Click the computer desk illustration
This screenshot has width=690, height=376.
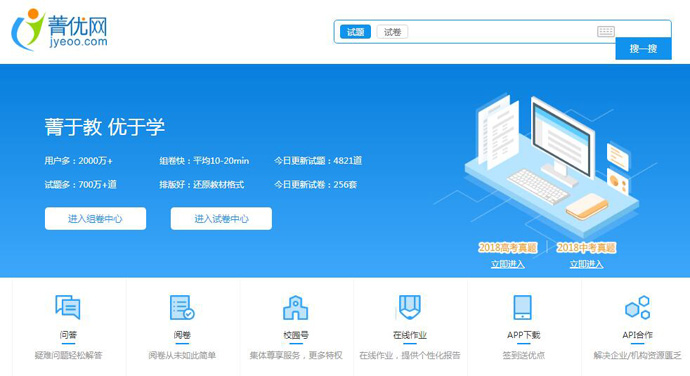[x=552, y=165]
